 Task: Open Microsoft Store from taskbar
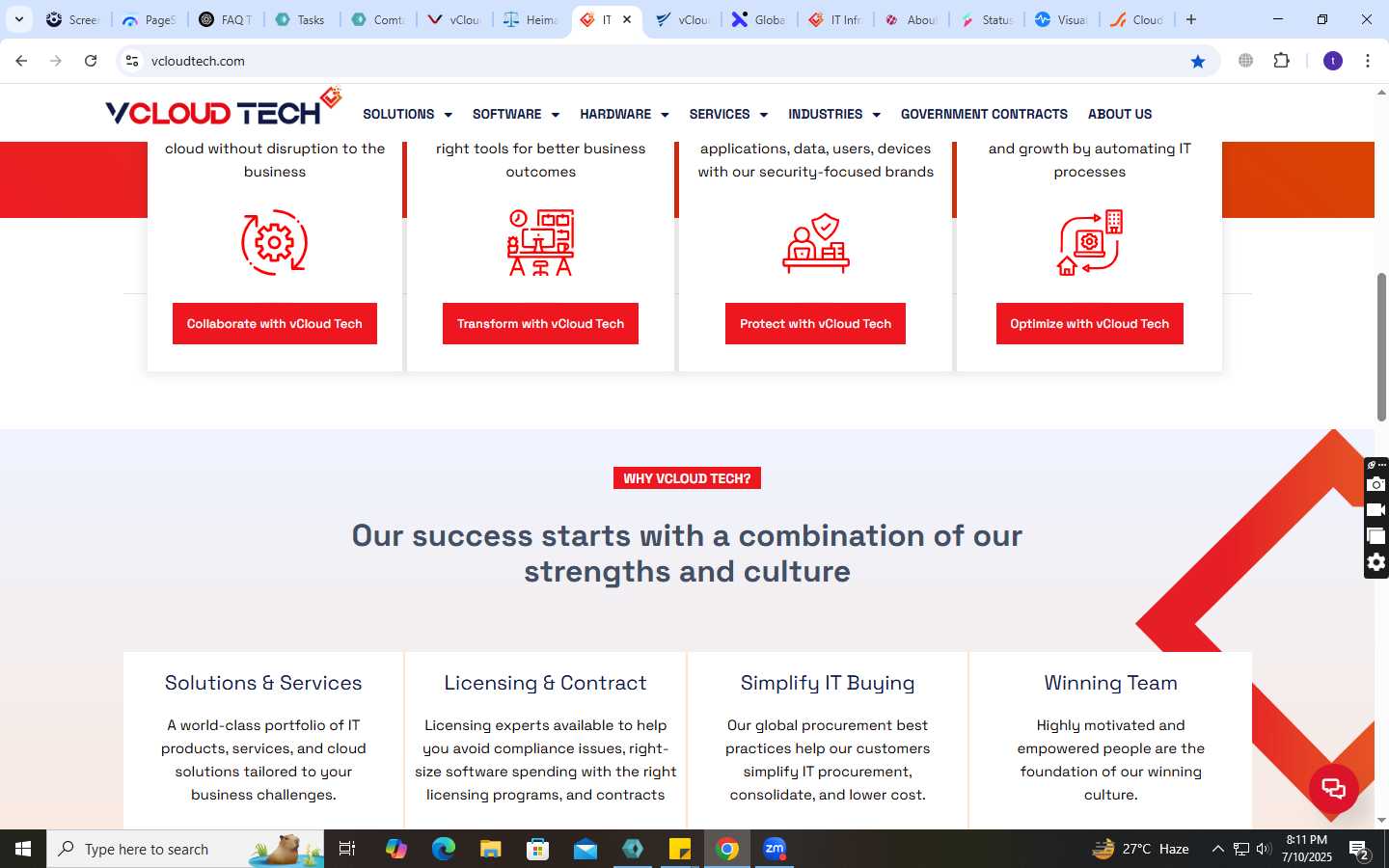(x=538, y=849)
